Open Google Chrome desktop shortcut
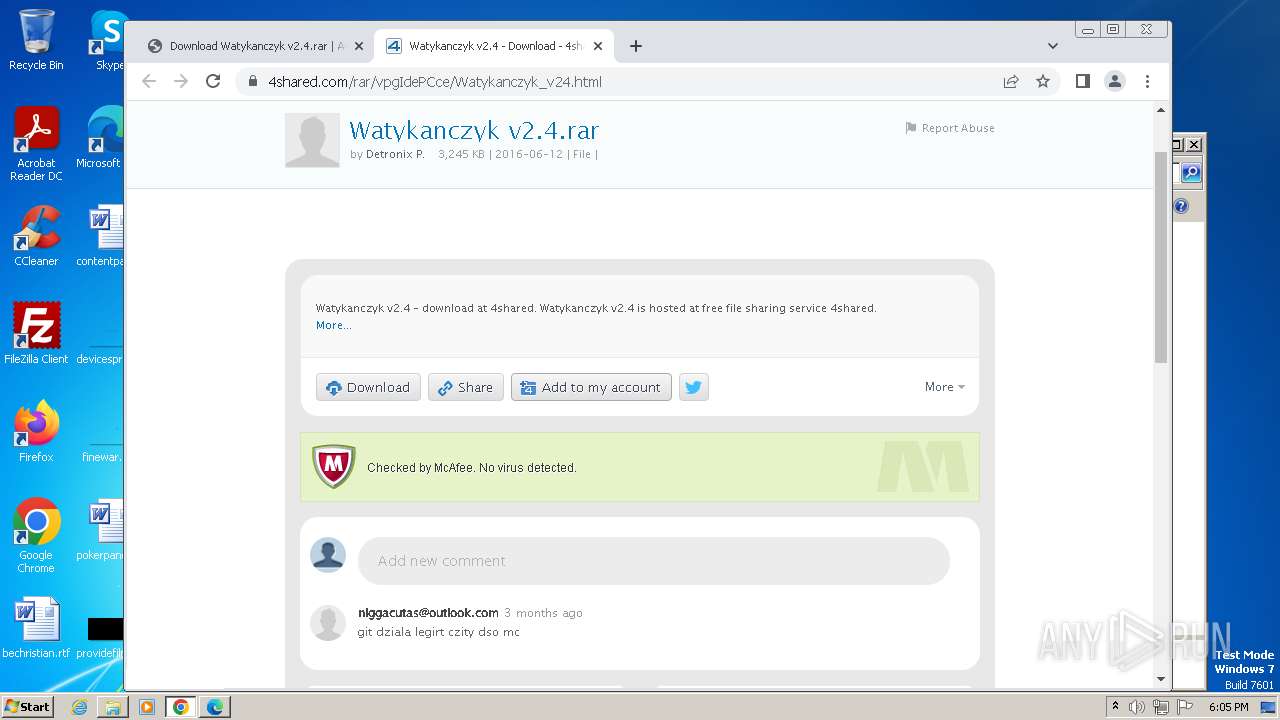Viewport: 1280px width, 720px height. pyautogui.click(x=36, y=536)
